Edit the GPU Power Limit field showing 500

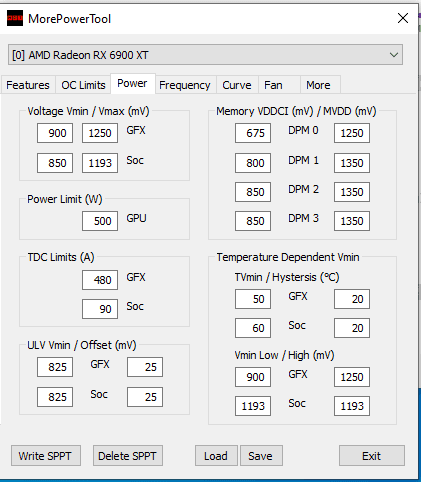pos(100,221)
